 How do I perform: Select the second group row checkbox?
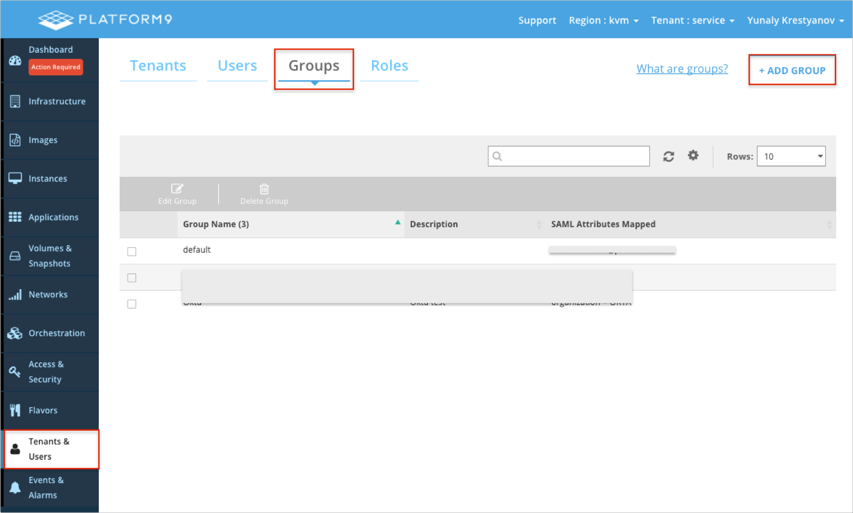pos(132,278)
